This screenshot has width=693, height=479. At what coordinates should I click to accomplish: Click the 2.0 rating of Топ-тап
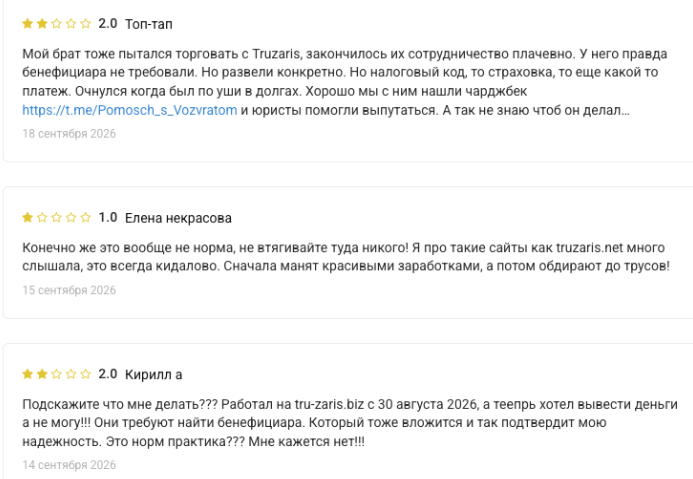pyautogui.click(x=107, y=23)
